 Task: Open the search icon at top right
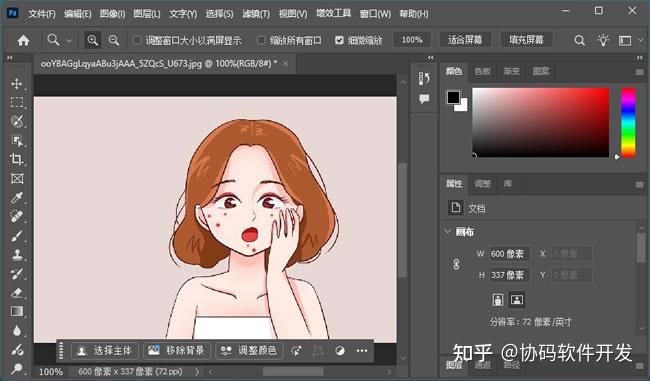[580, 40]
